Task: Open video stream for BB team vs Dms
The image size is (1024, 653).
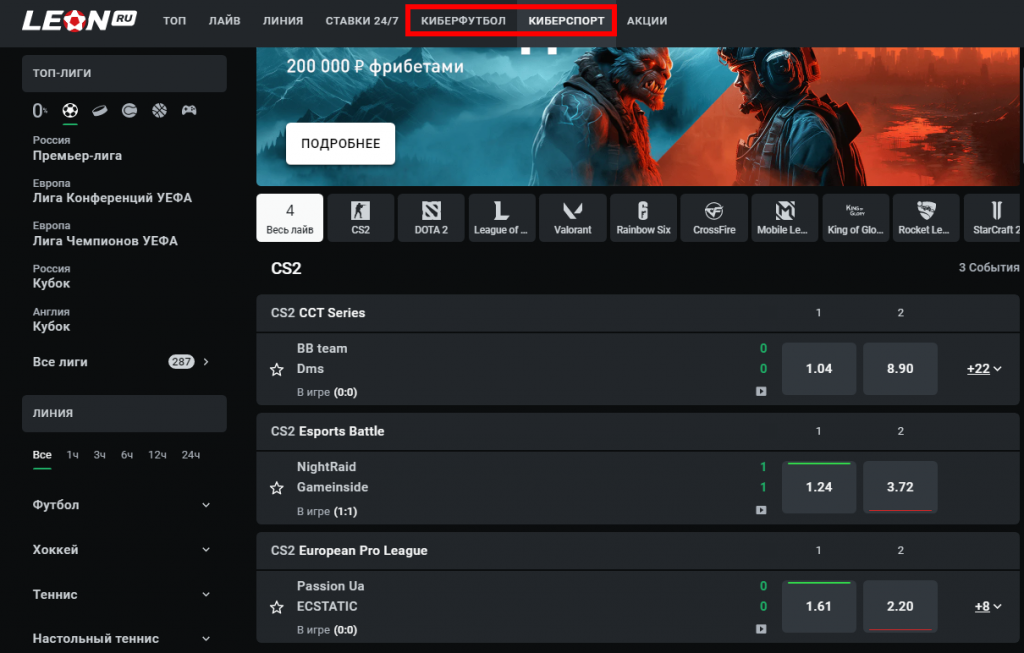Action: tap(761, 392)
